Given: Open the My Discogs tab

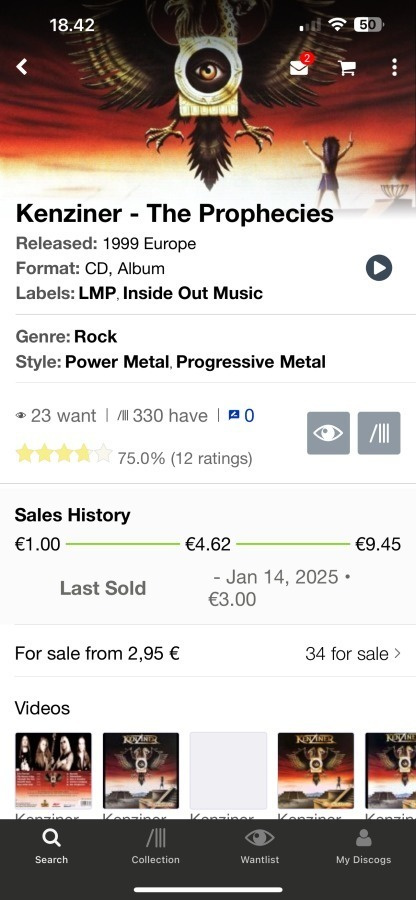Looking at the screenshot, I should click(364, 847).
